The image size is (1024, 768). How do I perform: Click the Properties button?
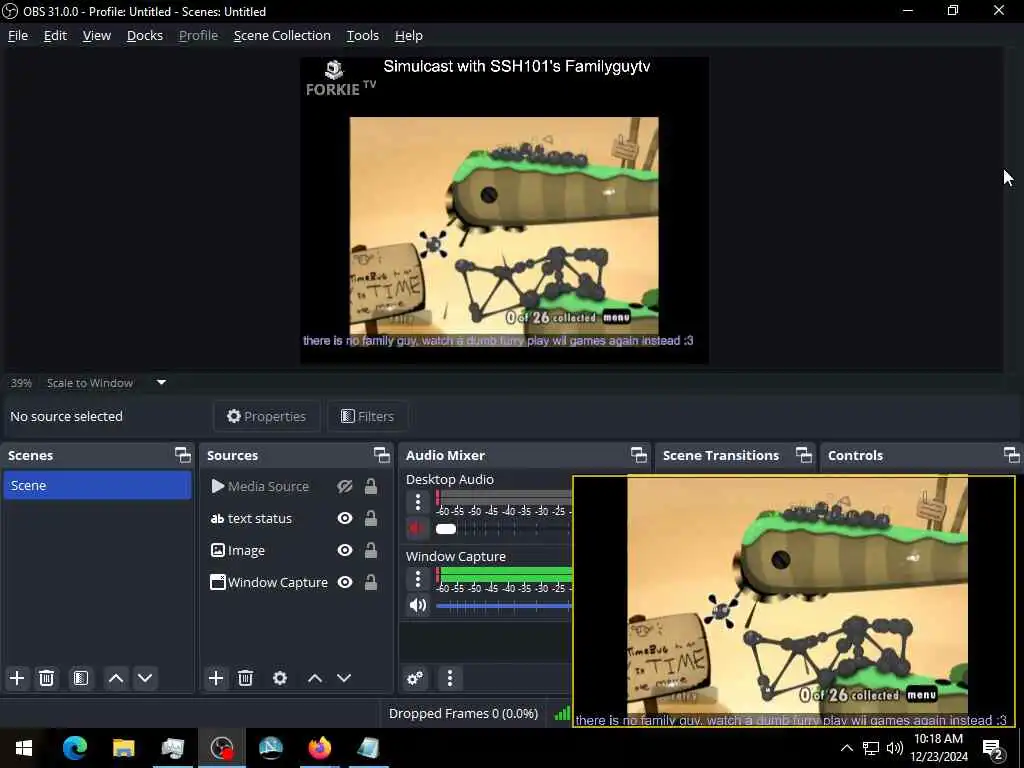click(x=266, y=417)
